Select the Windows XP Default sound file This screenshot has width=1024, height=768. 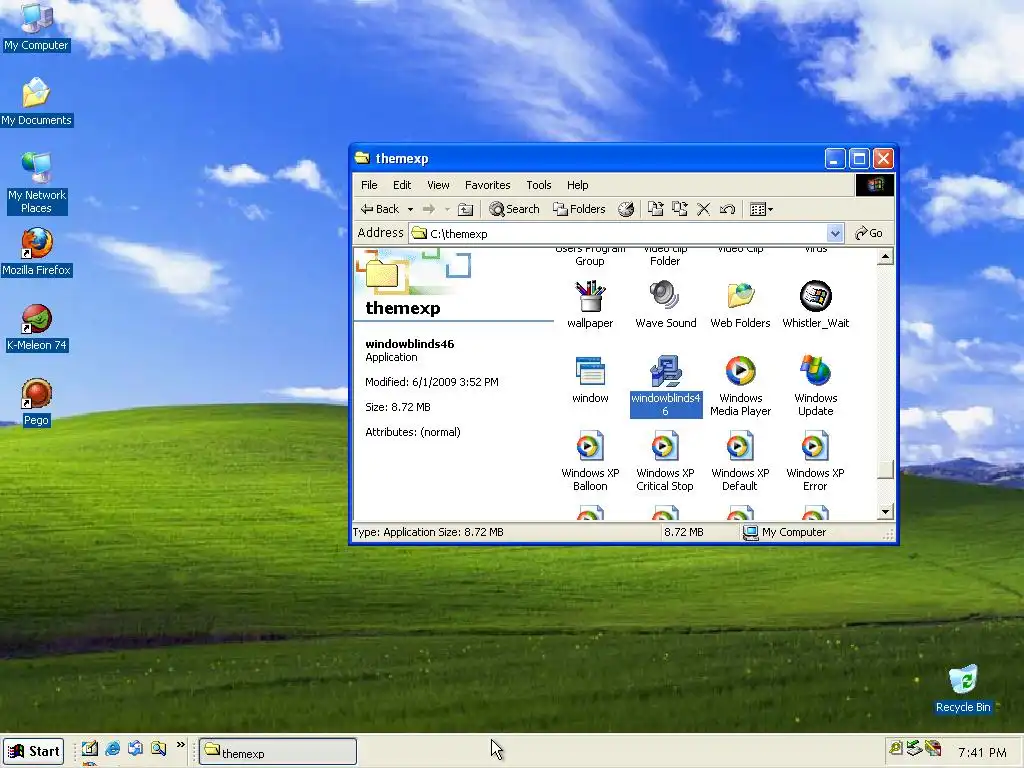pyautogui.click(x=741, y=461)
